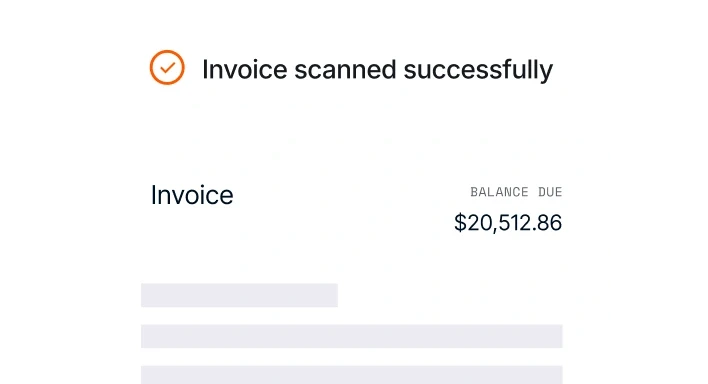Click the left end of the bottom gray bar
The height and width of the screenshot is (384, 708).
148,375
